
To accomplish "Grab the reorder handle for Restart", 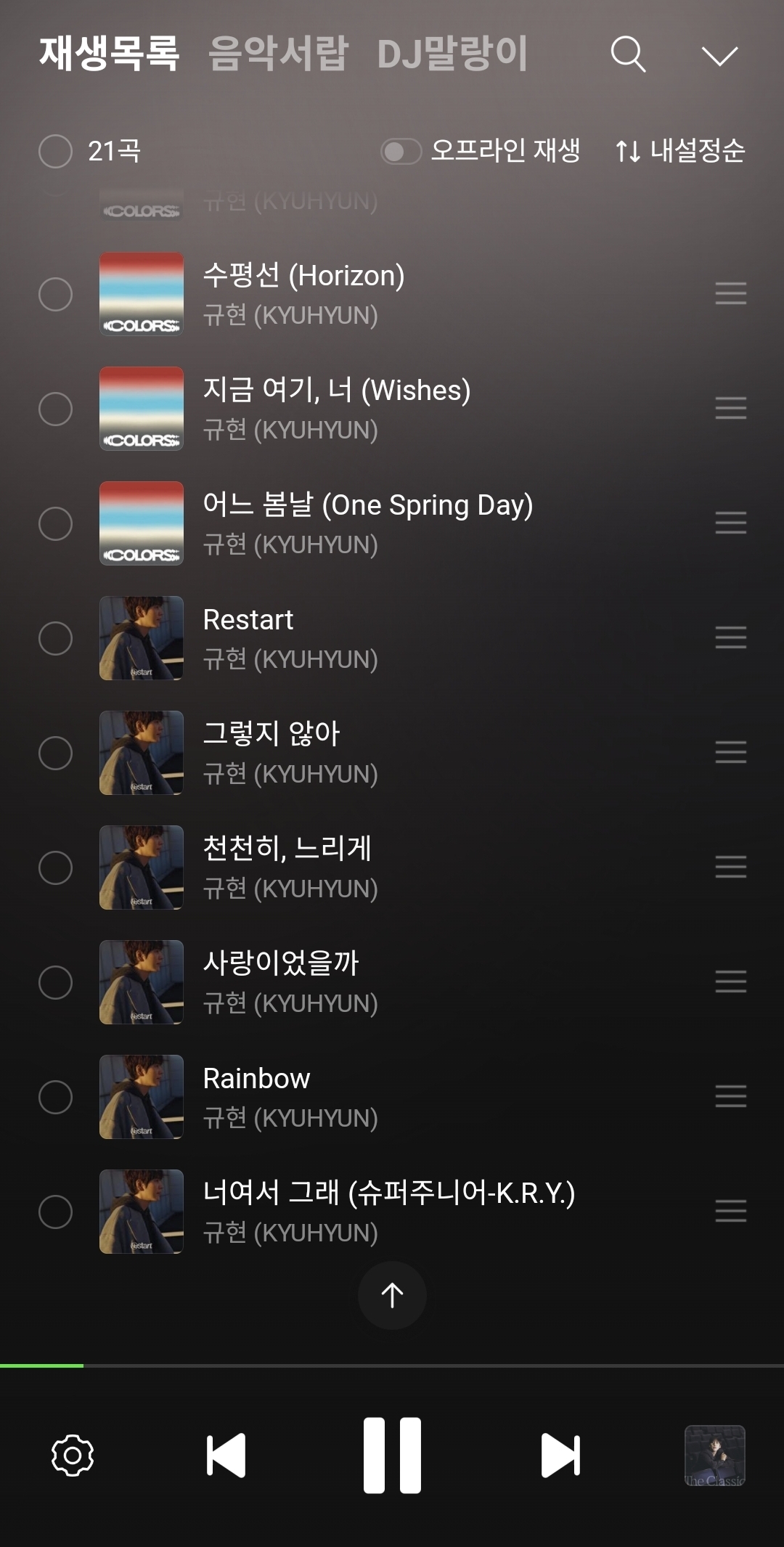I will point(730,637).
